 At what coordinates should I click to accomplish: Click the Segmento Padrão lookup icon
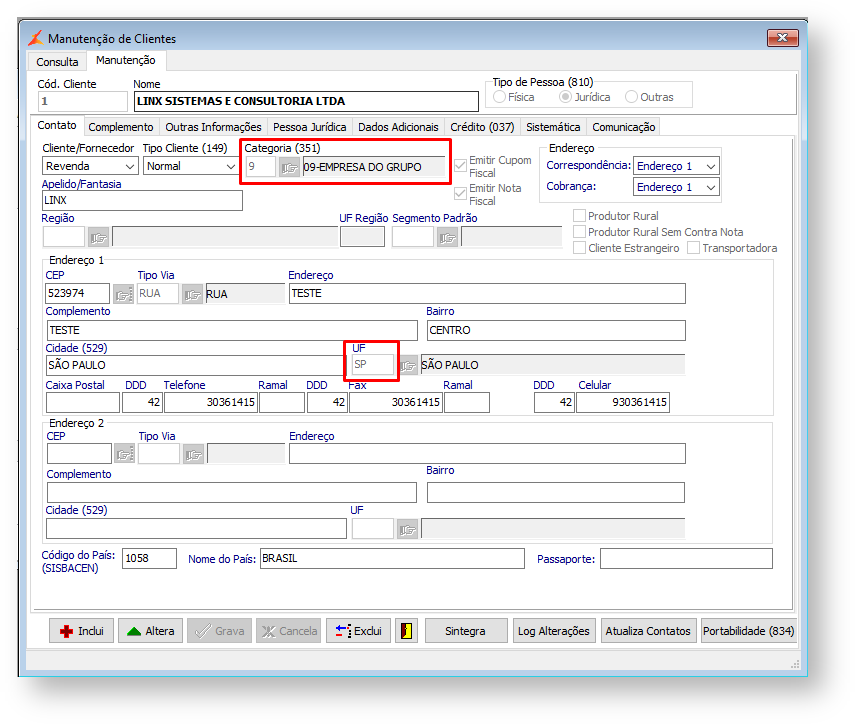click(447, 237)
